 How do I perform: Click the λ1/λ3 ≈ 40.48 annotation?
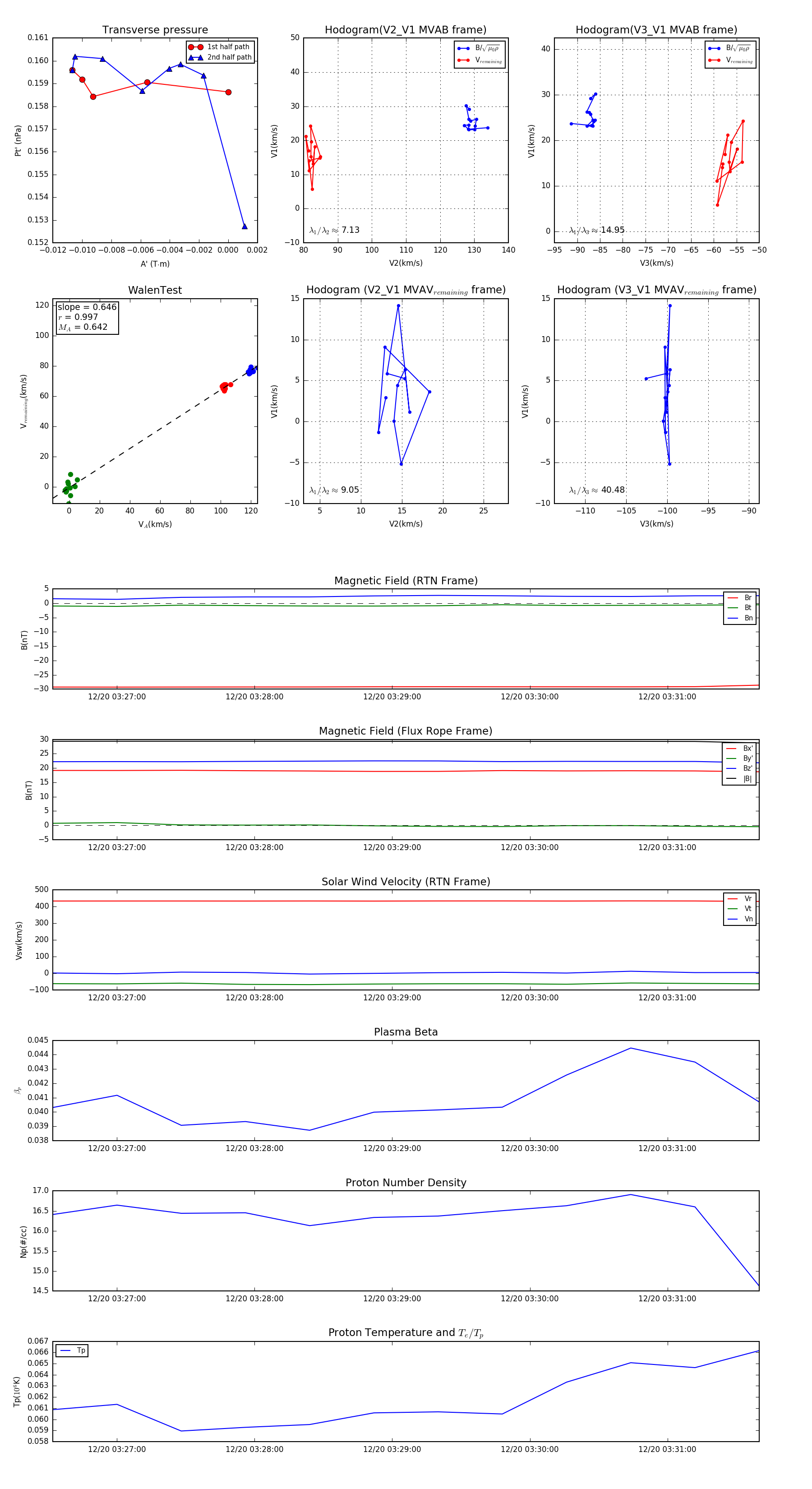pyautogui.click(x=597, y=490)
